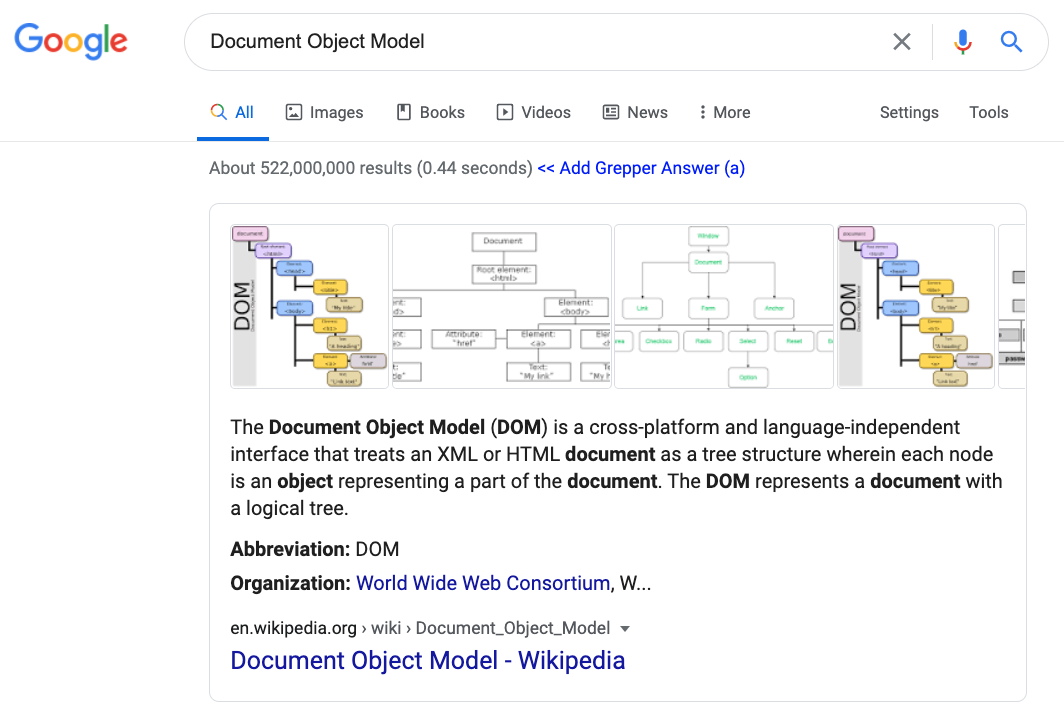Start voice search with microphone icon
This screenshot has width=1064, height=708.
coord(962,41)
